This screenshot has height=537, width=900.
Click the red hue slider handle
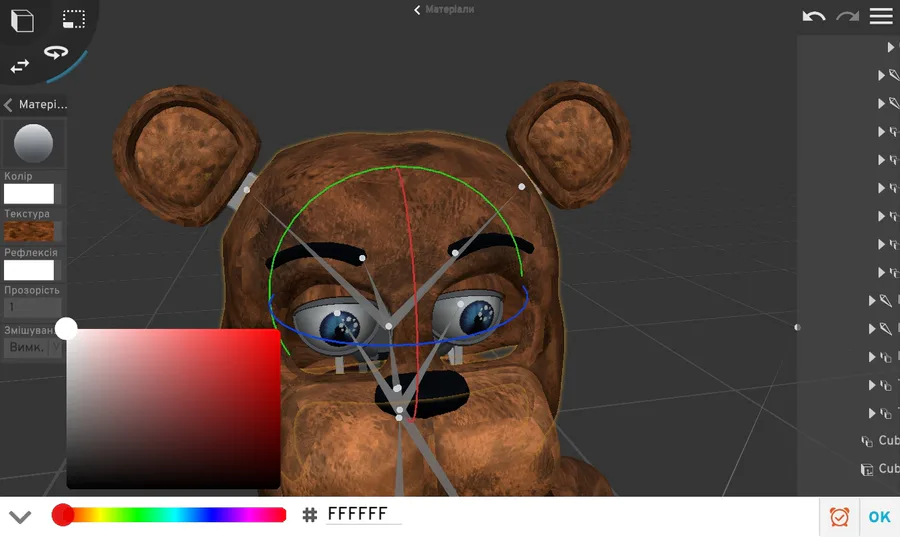63,515
